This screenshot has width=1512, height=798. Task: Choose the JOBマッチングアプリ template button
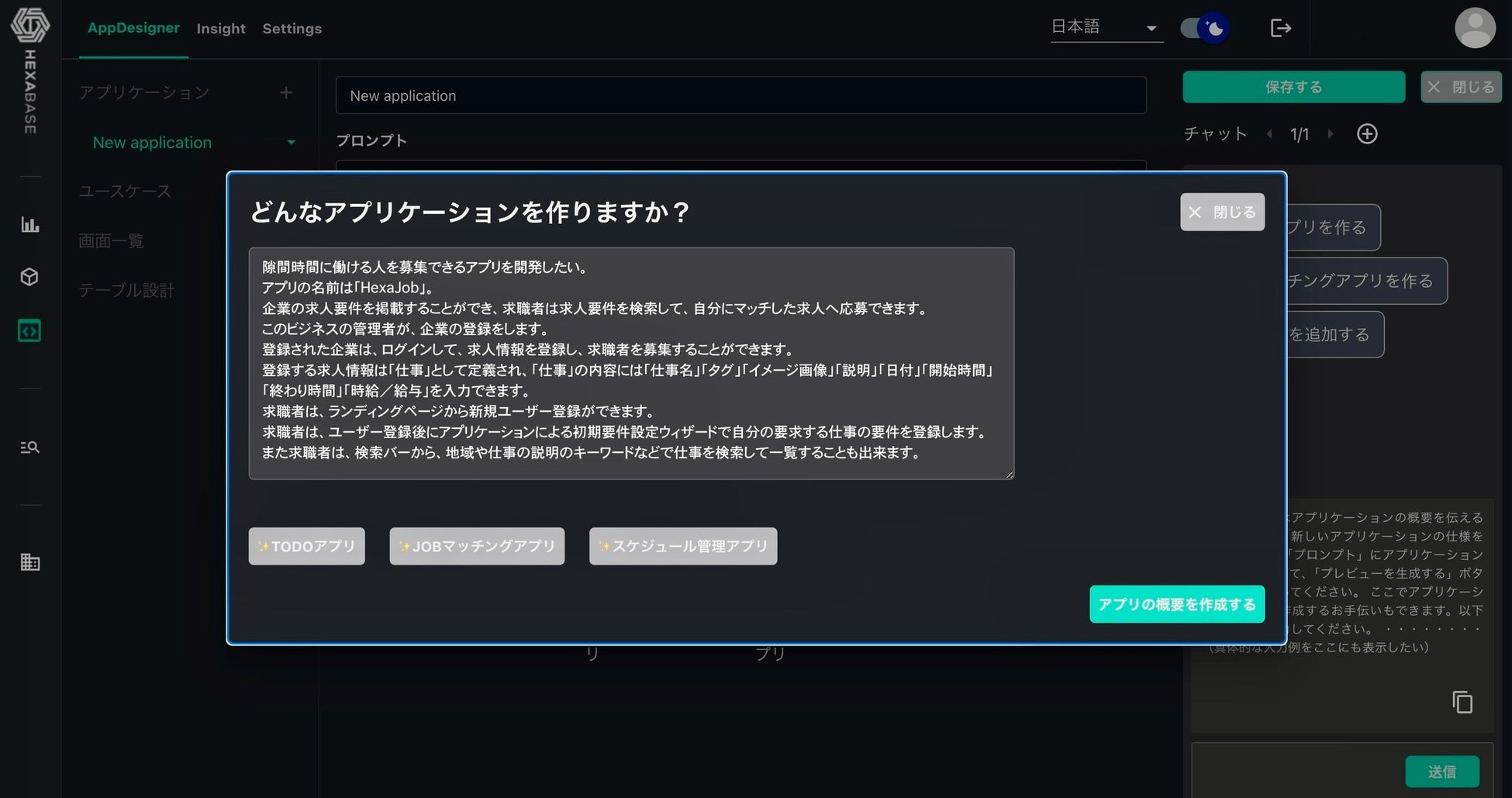point(477,547)
